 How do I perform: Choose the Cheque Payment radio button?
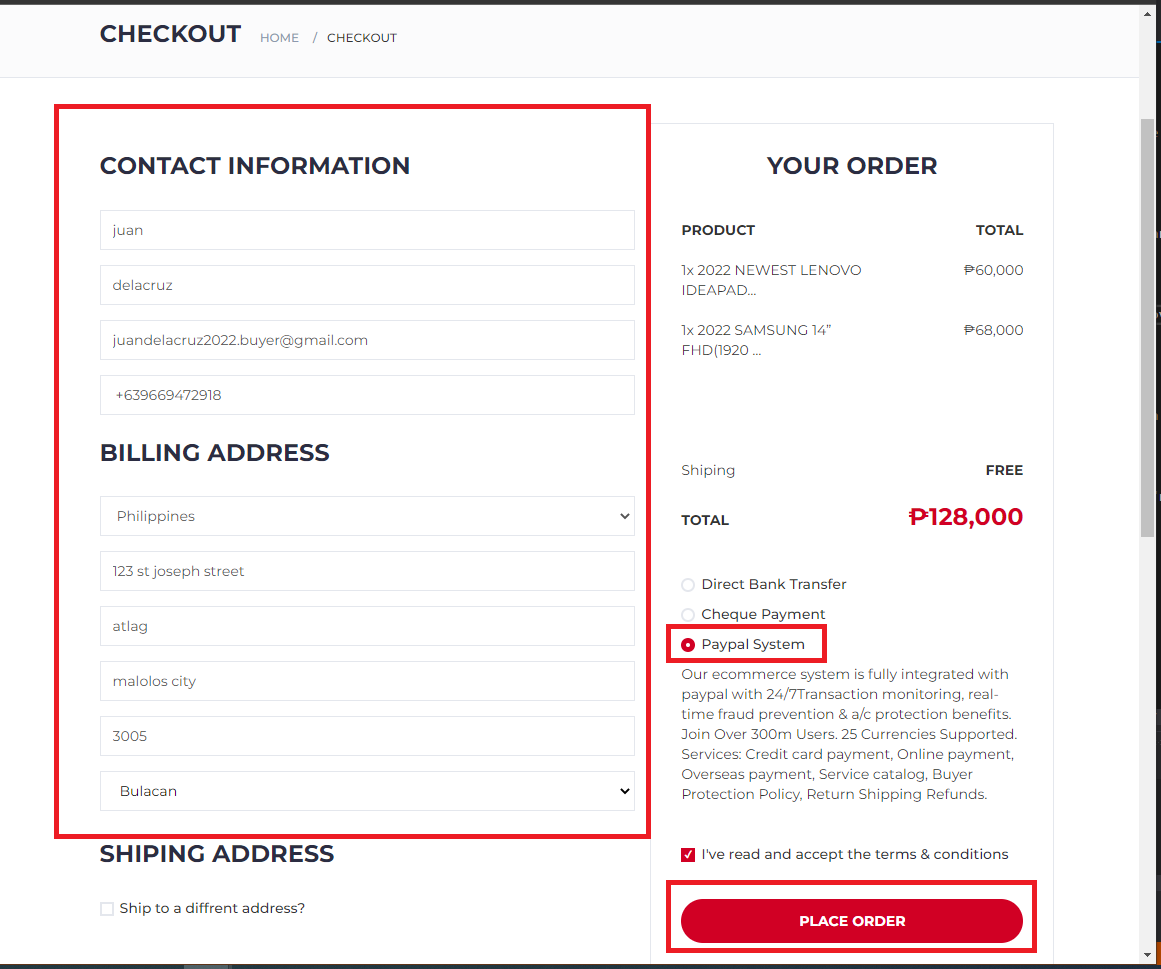pyautogui.click(x=688, y=615)
